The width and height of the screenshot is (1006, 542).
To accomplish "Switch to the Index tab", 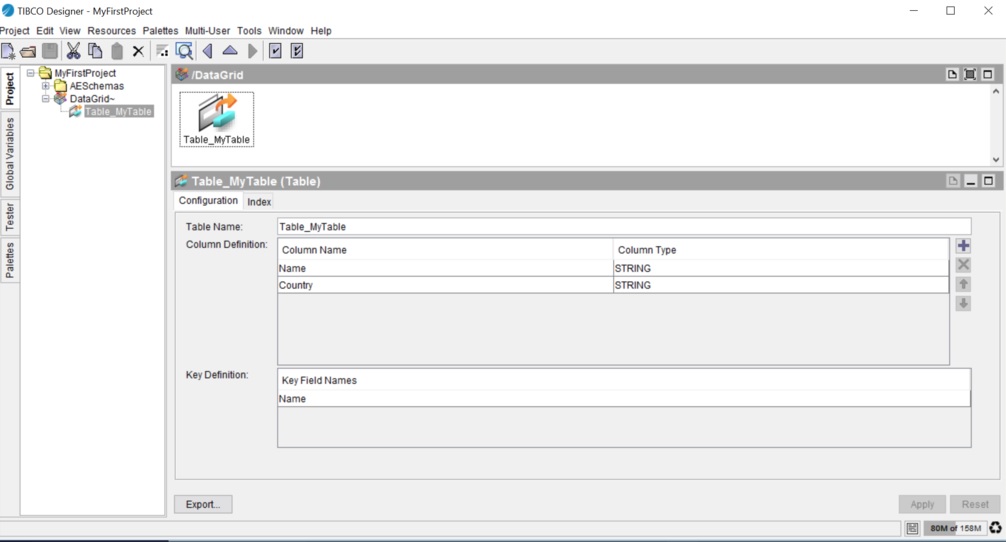I will click(259, 202).
